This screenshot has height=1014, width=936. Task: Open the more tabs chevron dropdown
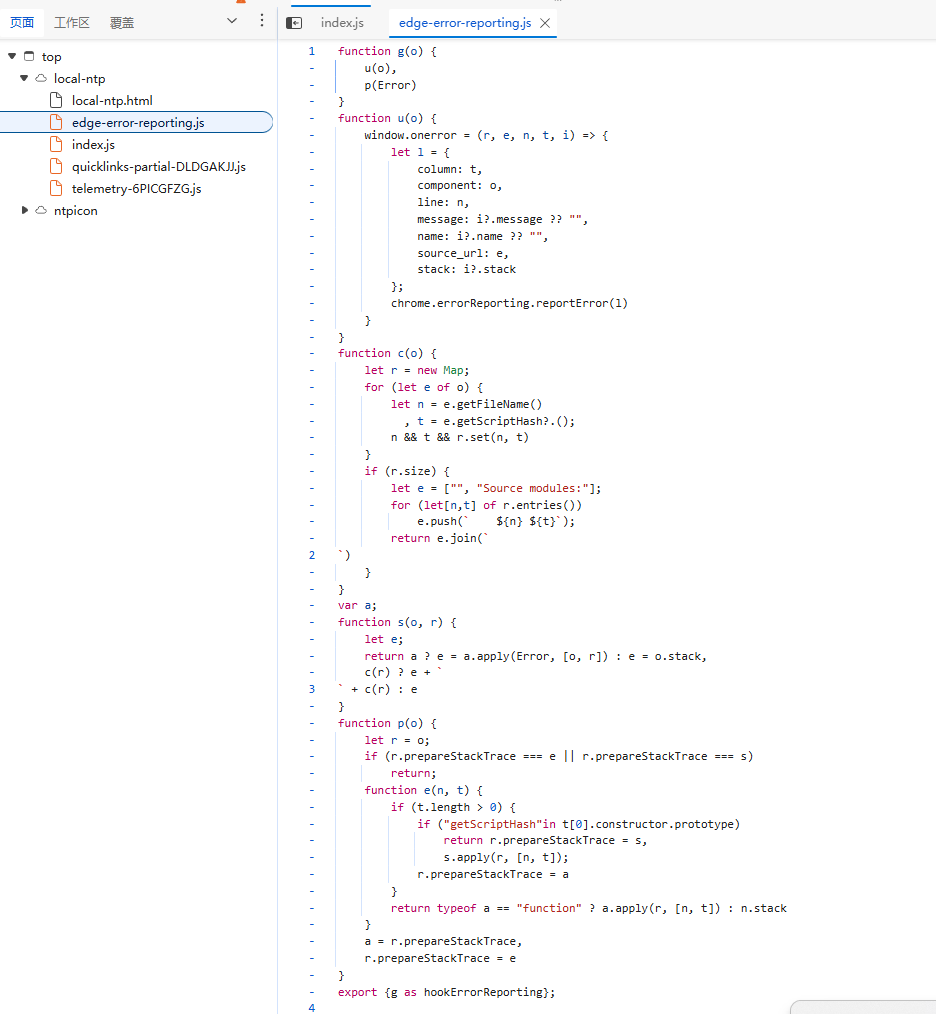pyautogui.click(x=232, y=21)
